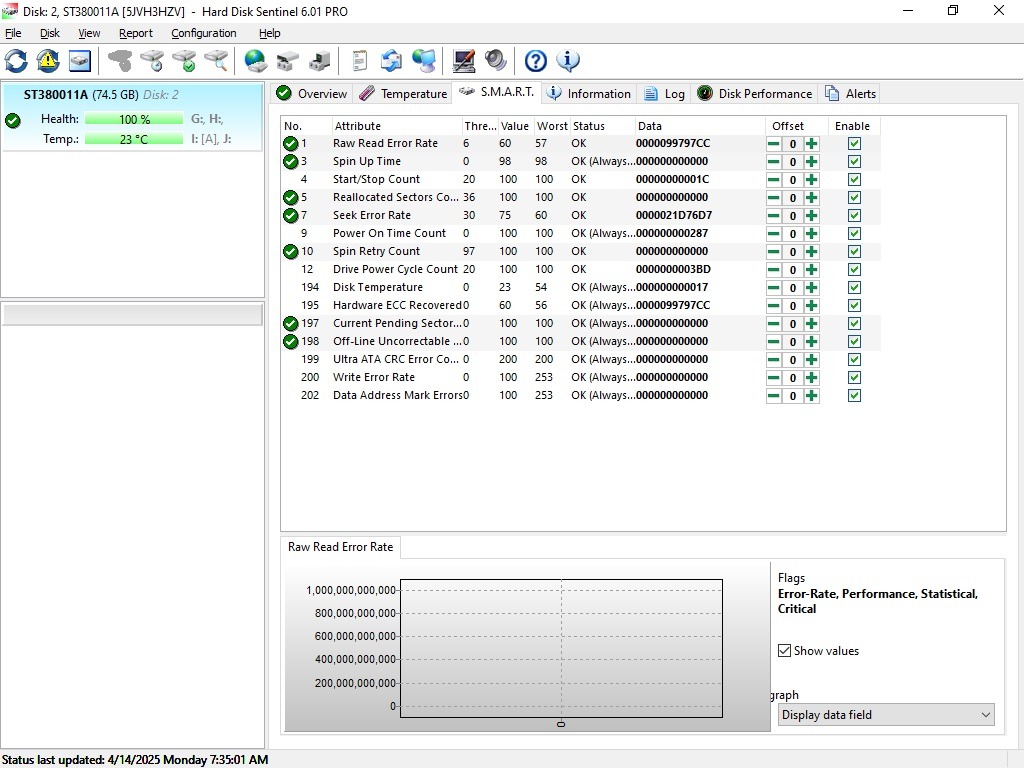Click the monitor with screwdriver configuration icon

(x=464, y=61)
